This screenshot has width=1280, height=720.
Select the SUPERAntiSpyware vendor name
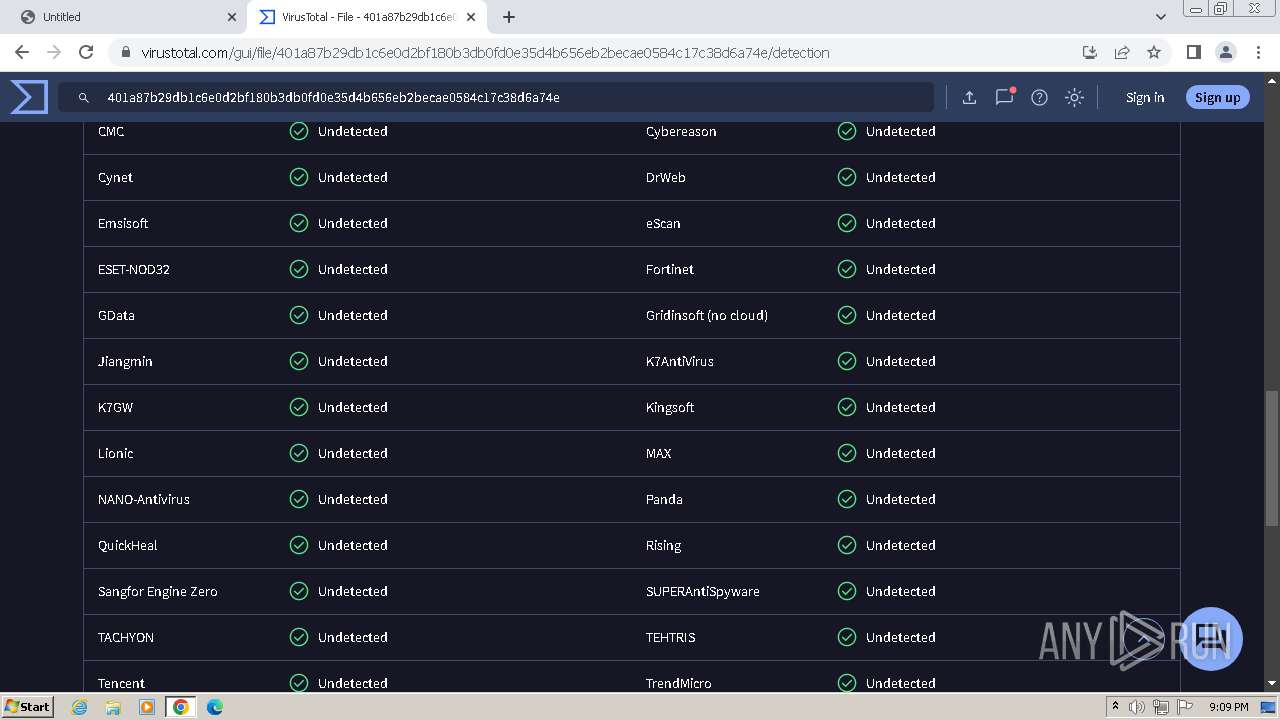[x=703, y=591]
